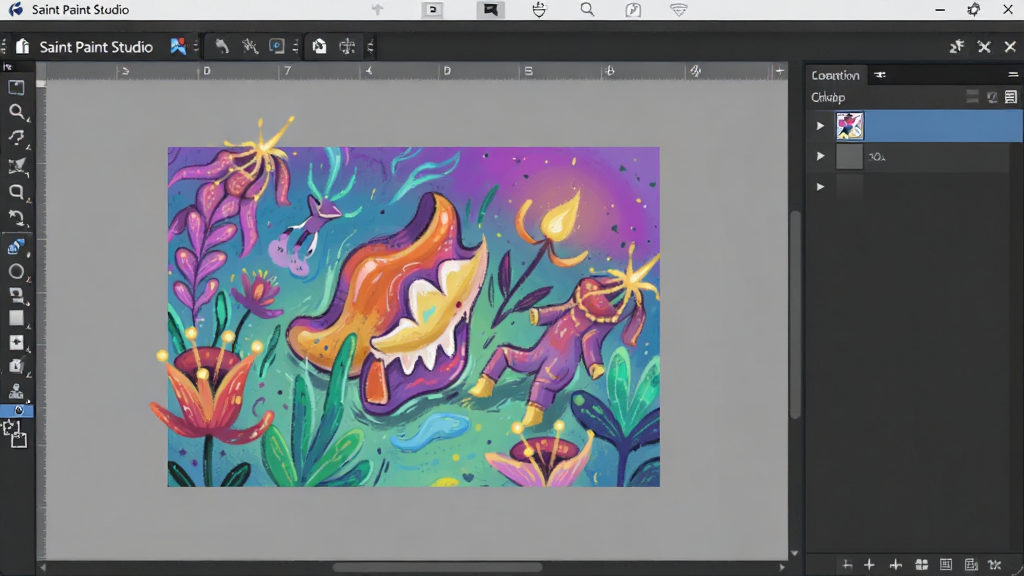
Task: Click the magic wand sparkle toolbar icon
Action: coord(250,46)
